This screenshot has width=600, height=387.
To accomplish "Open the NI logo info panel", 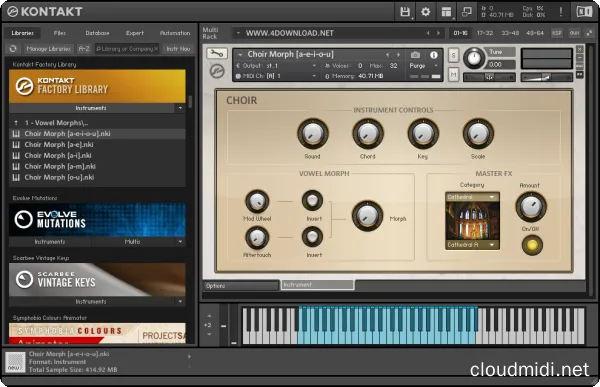I will [x=584, y=12].
